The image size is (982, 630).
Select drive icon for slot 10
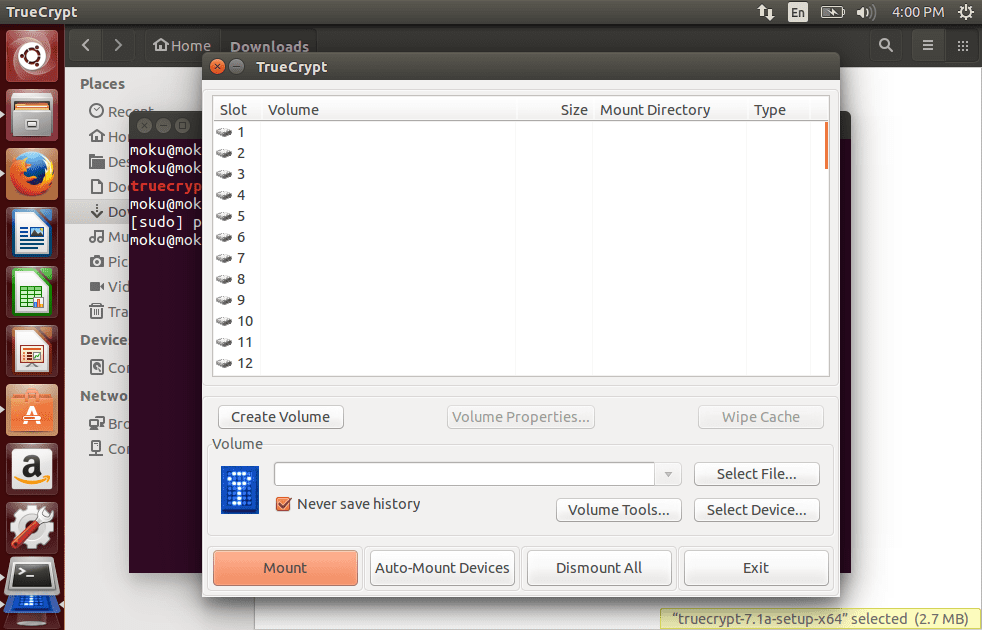tap(224, 321)
